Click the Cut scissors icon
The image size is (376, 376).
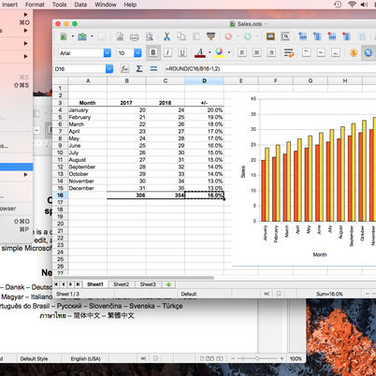point(167,36)
